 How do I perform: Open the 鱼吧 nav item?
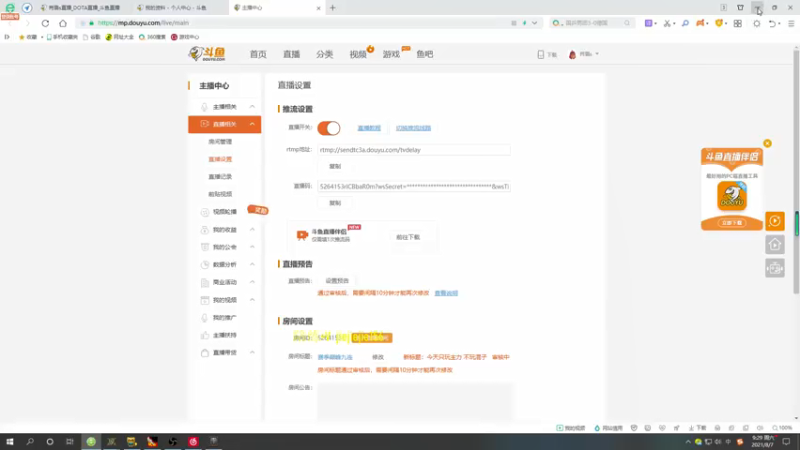click(424, 54)
